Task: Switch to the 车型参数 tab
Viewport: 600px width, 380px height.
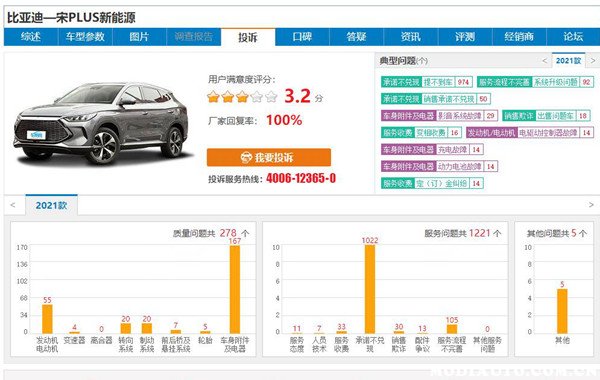Action: (85, 37)
